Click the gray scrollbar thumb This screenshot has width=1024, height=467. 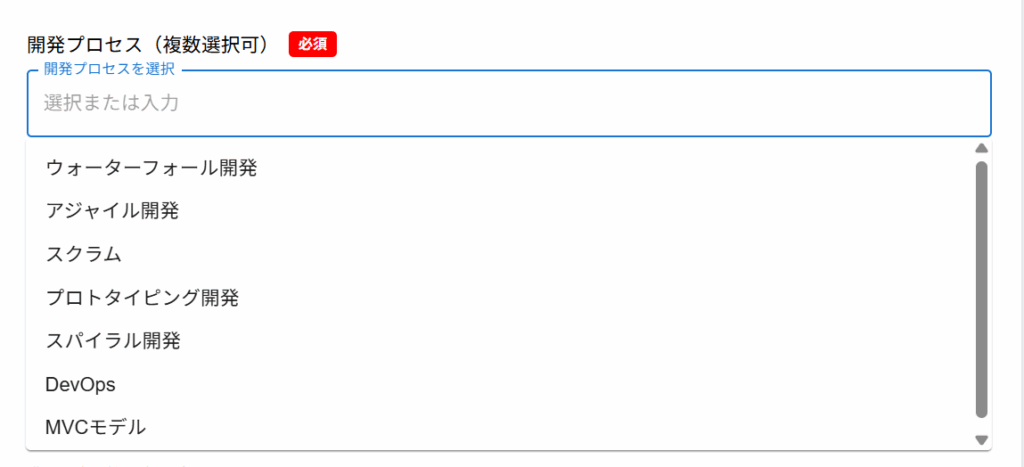(x=981, y=288)
